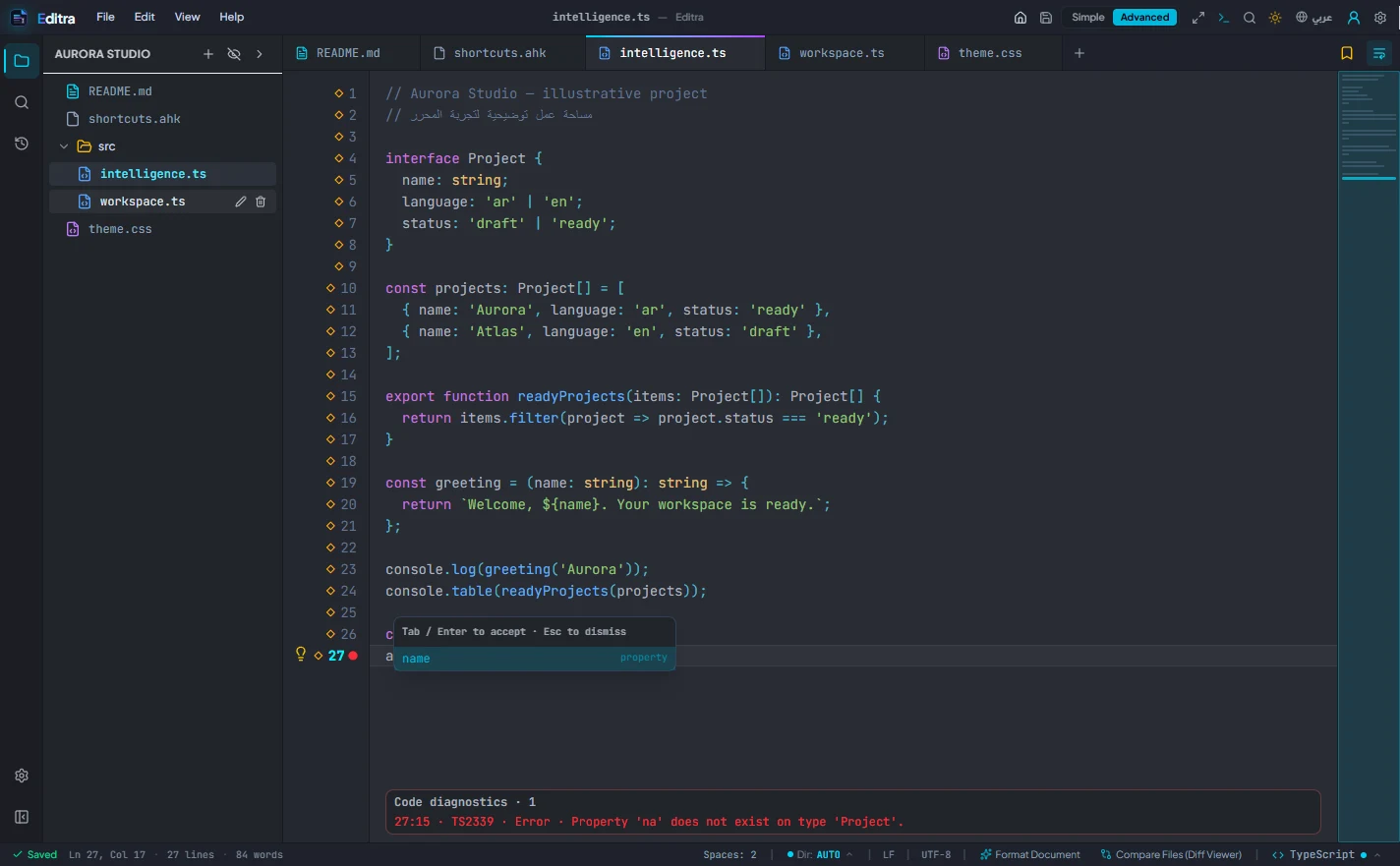Screen dimensions: 1400x866
Task: Click the lightbulb quick-fix icon on line 27
Action: point(301,655)
